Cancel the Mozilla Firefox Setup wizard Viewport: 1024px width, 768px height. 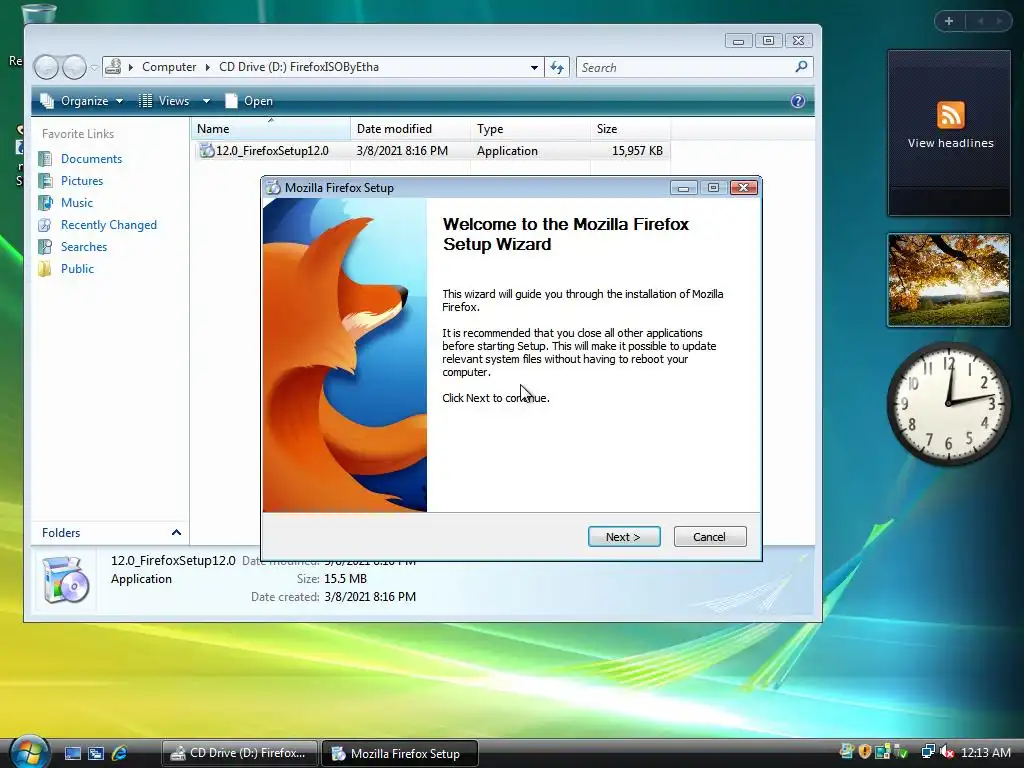click(709, 537)
